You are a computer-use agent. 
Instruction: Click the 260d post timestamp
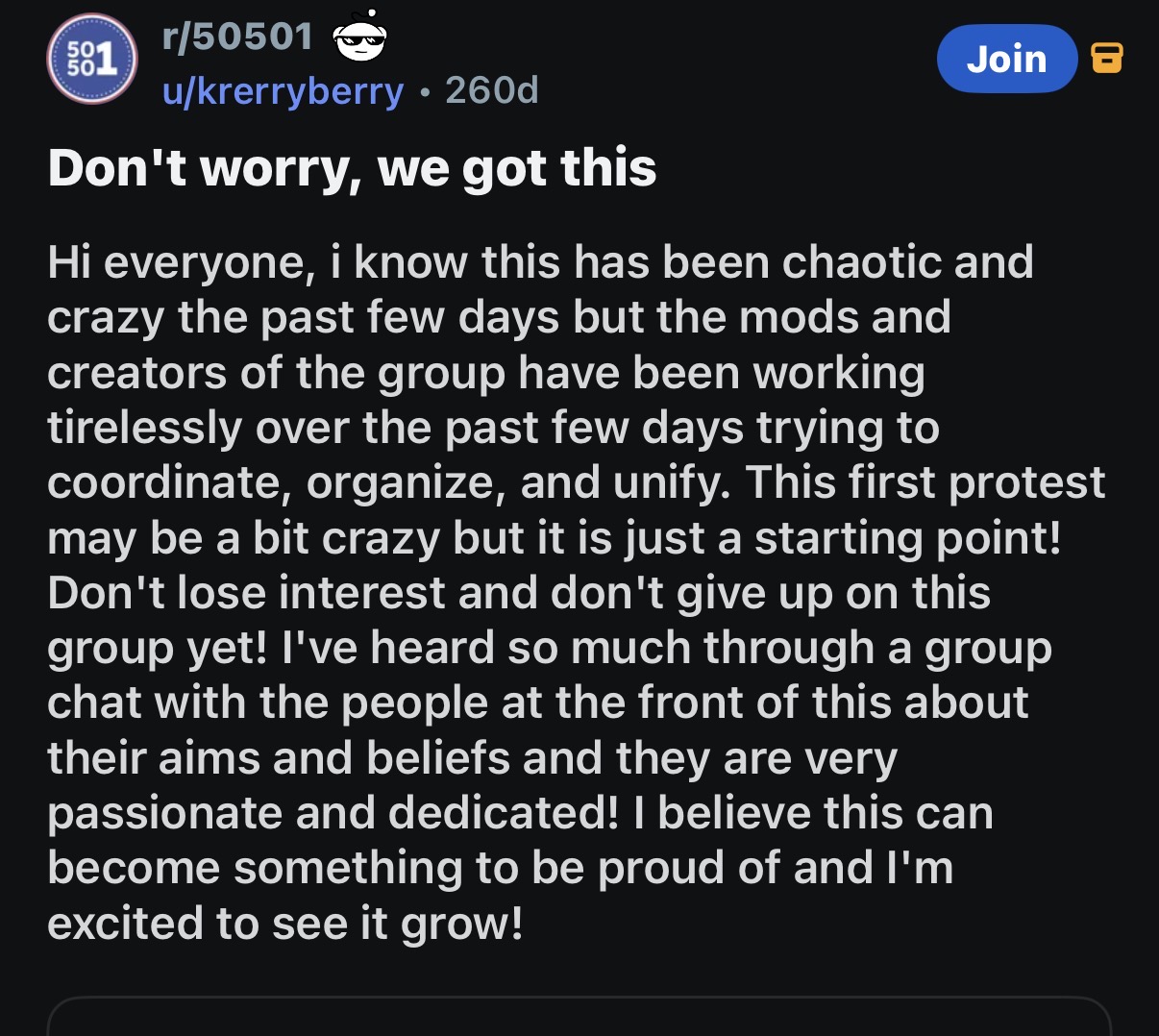(x=492, y=90)
